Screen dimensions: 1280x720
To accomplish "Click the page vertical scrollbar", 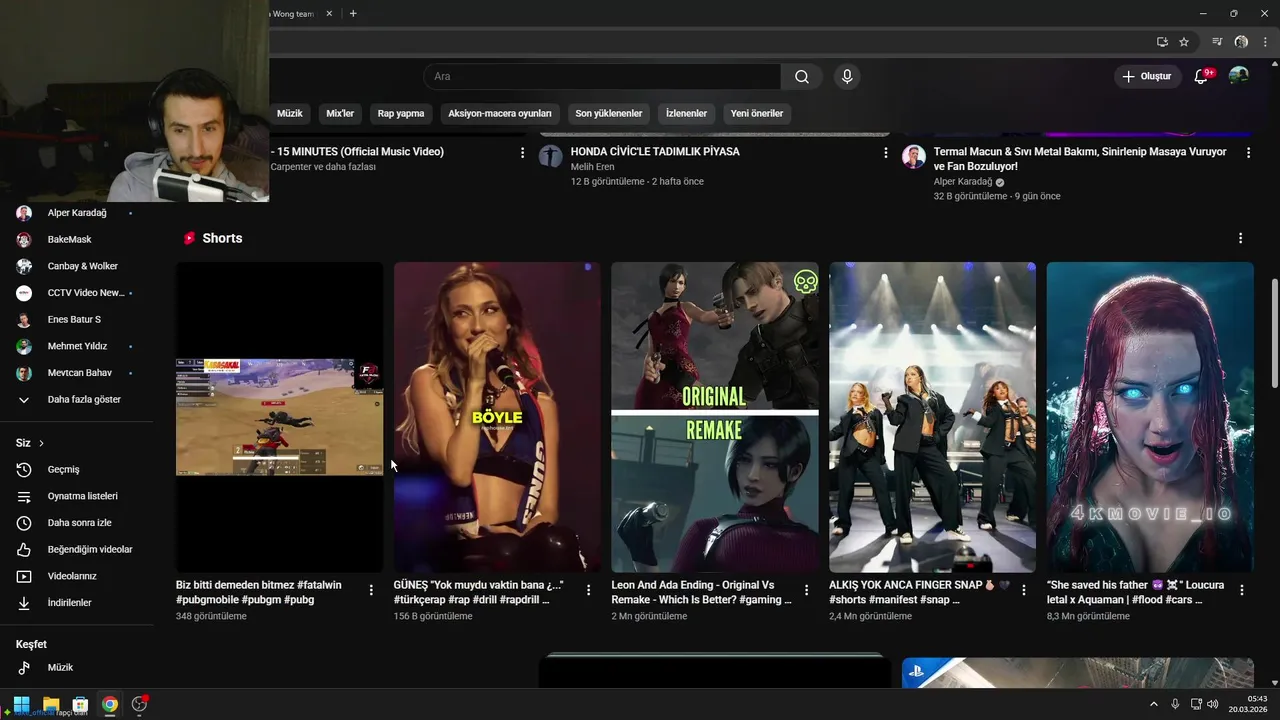I will coord(1274,334).
